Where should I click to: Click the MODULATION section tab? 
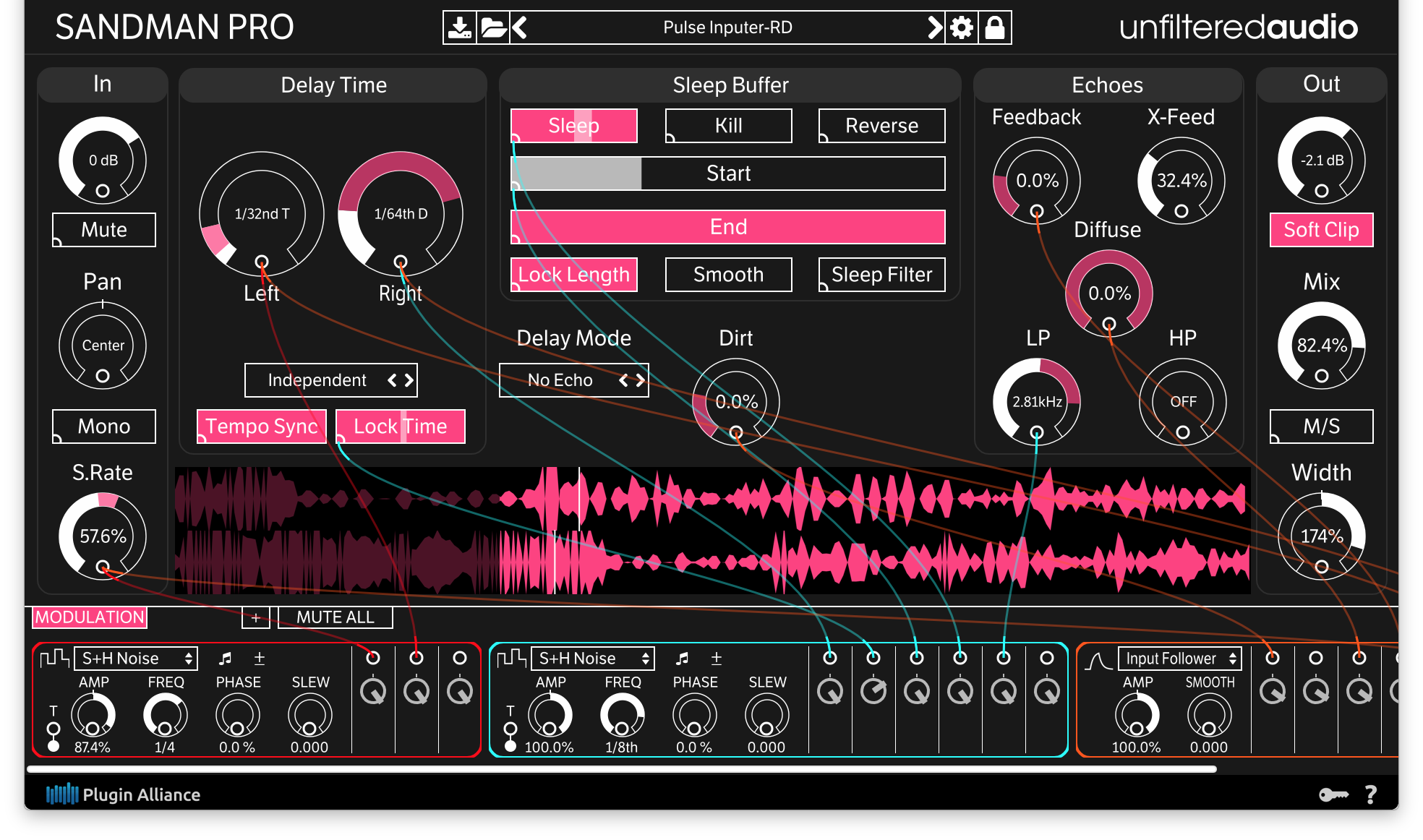[x=90, y=617]
